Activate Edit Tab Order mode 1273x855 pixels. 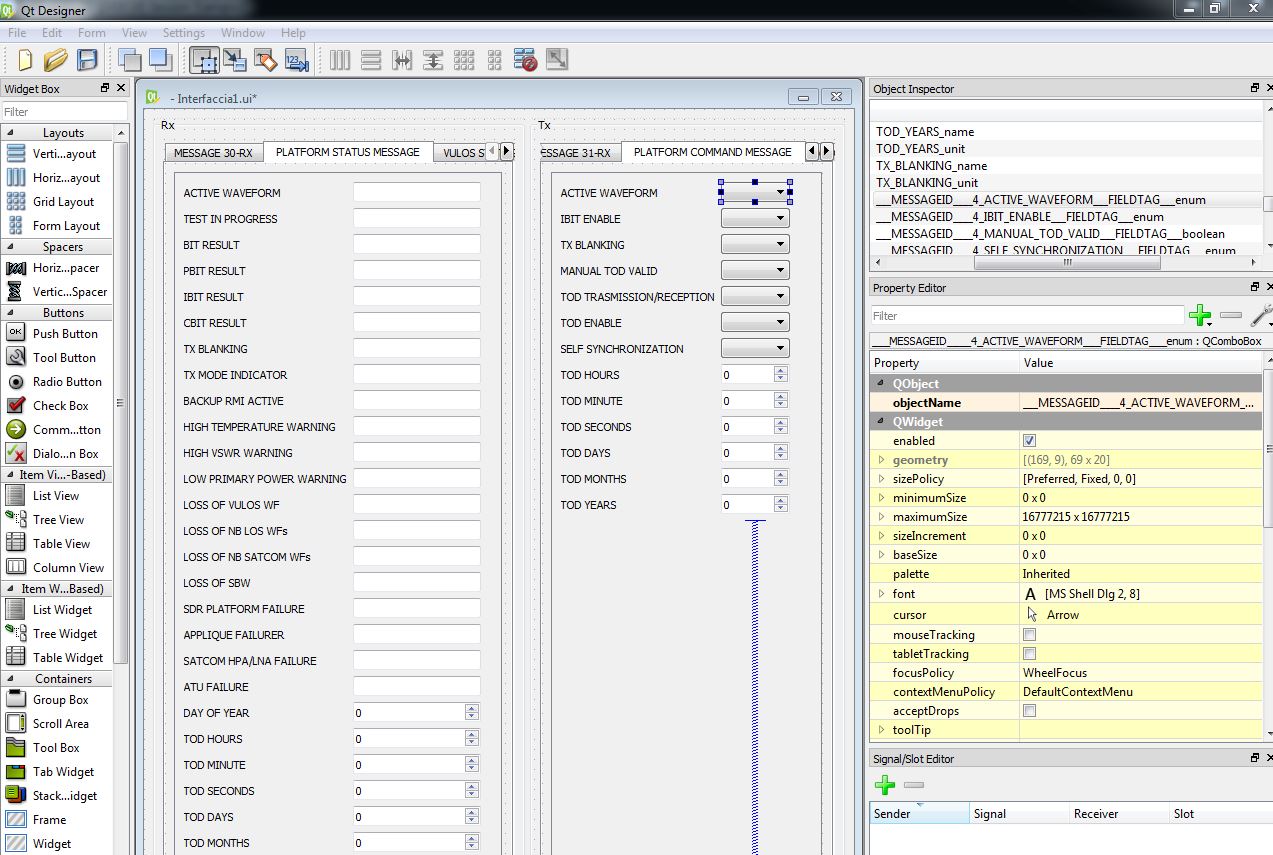point(296,60)
